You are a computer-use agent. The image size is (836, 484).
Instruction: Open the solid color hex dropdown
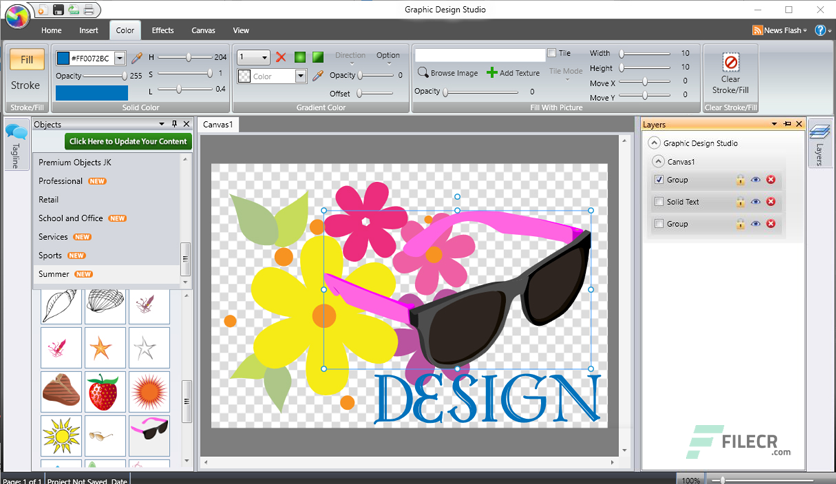[x=120, y=58]
